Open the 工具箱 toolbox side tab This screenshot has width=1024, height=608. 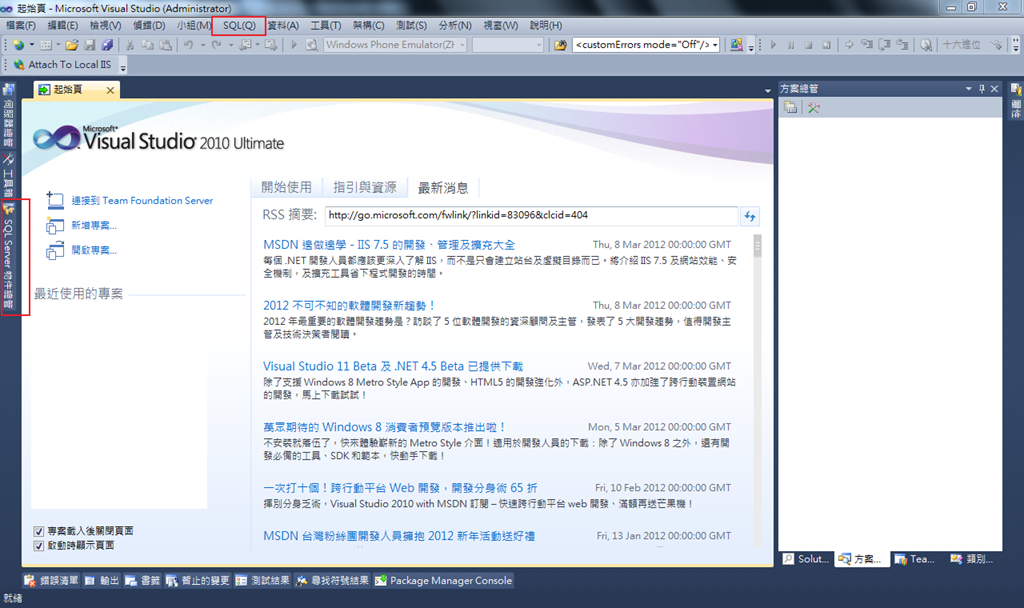coord(8,175)
